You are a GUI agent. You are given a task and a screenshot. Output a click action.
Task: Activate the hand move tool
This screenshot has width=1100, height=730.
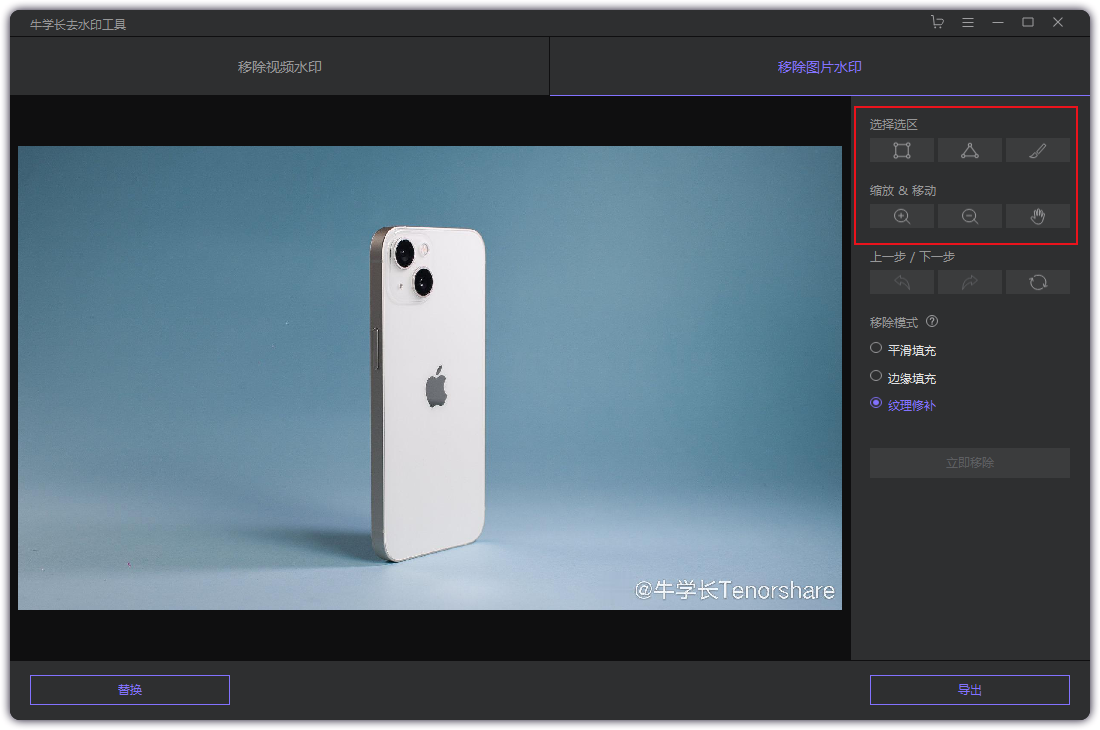[1038, 217]
